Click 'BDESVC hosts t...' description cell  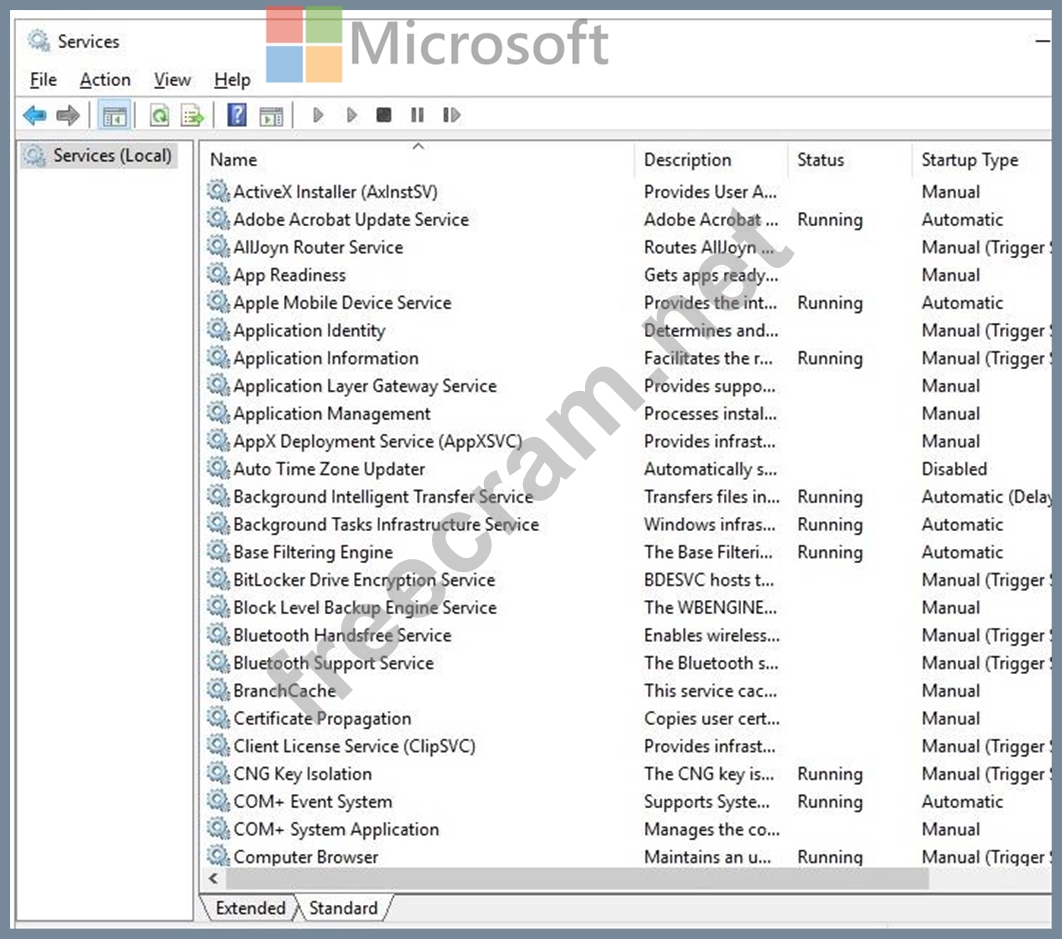coord(708,580)
